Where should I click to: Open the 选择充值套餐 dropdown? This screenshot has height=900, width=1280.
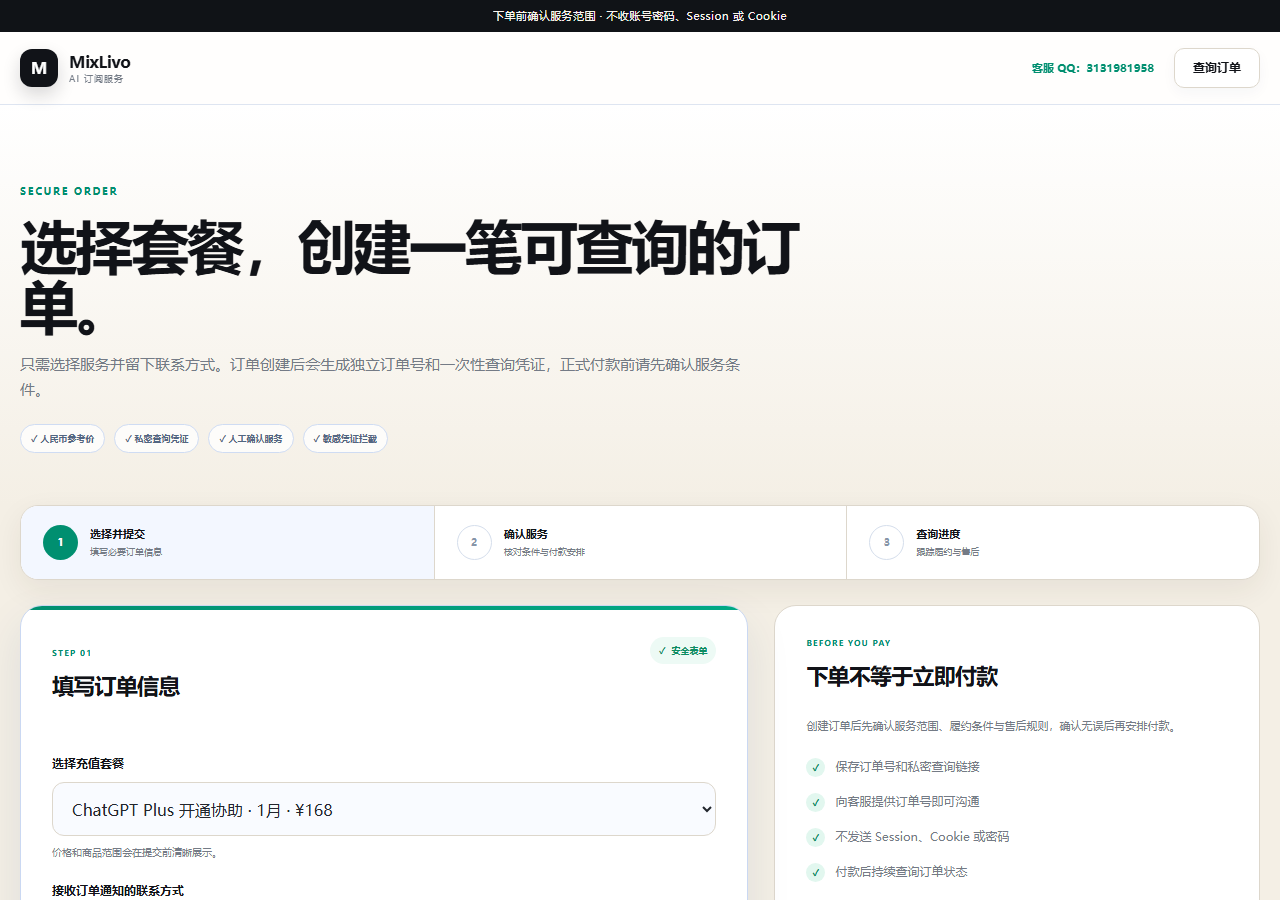click(x=384, y=809)
